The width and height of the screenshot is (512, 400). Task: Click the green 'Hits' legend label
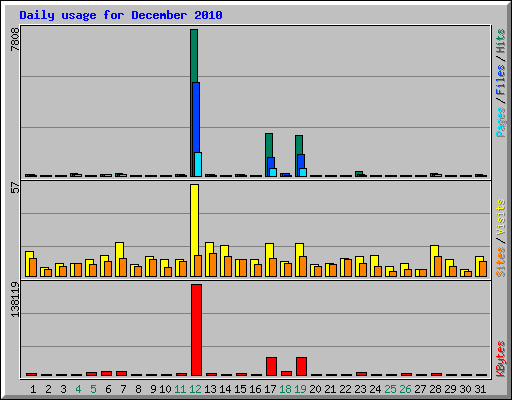click(x=500, y=41)
